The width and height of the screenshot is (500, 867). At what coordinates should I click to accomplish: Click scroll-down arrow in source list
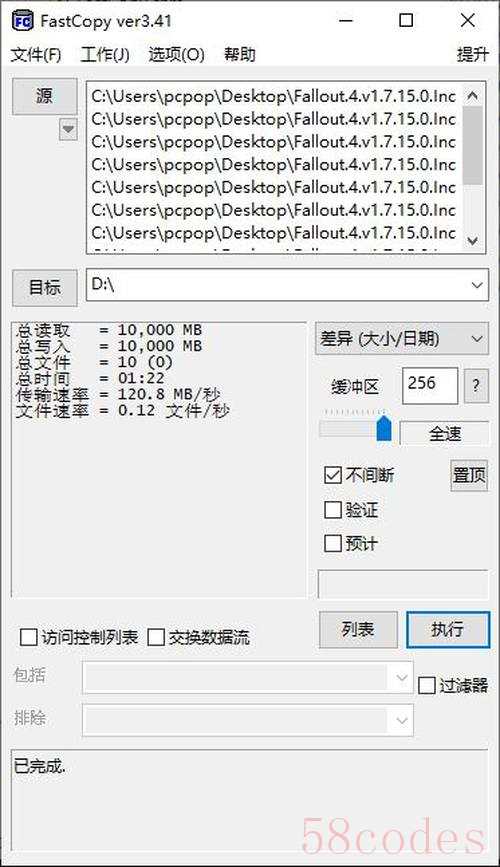point(472,241)
